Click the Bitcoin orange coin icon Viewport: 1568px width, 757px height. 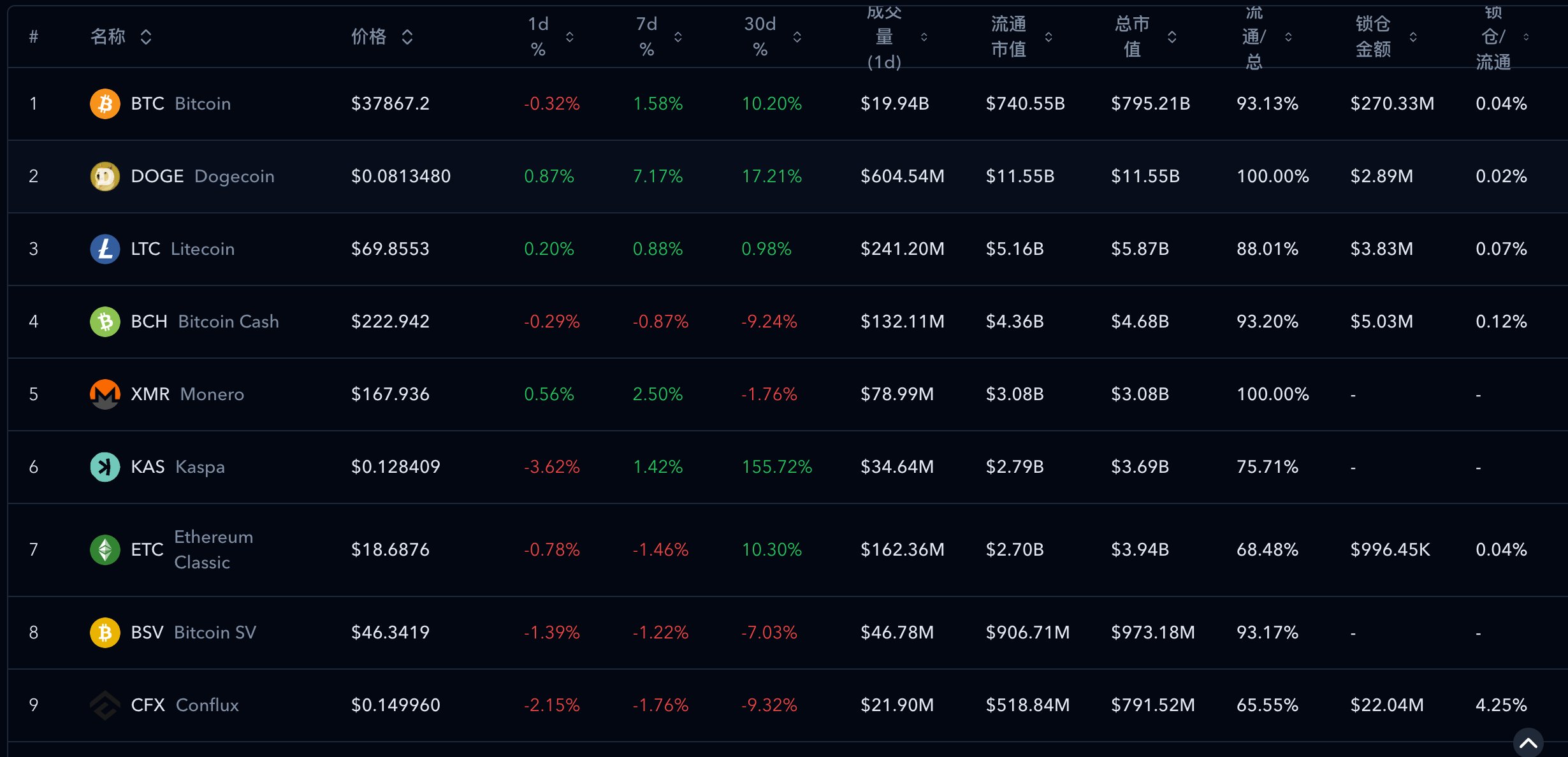click(x=105, y=103)
